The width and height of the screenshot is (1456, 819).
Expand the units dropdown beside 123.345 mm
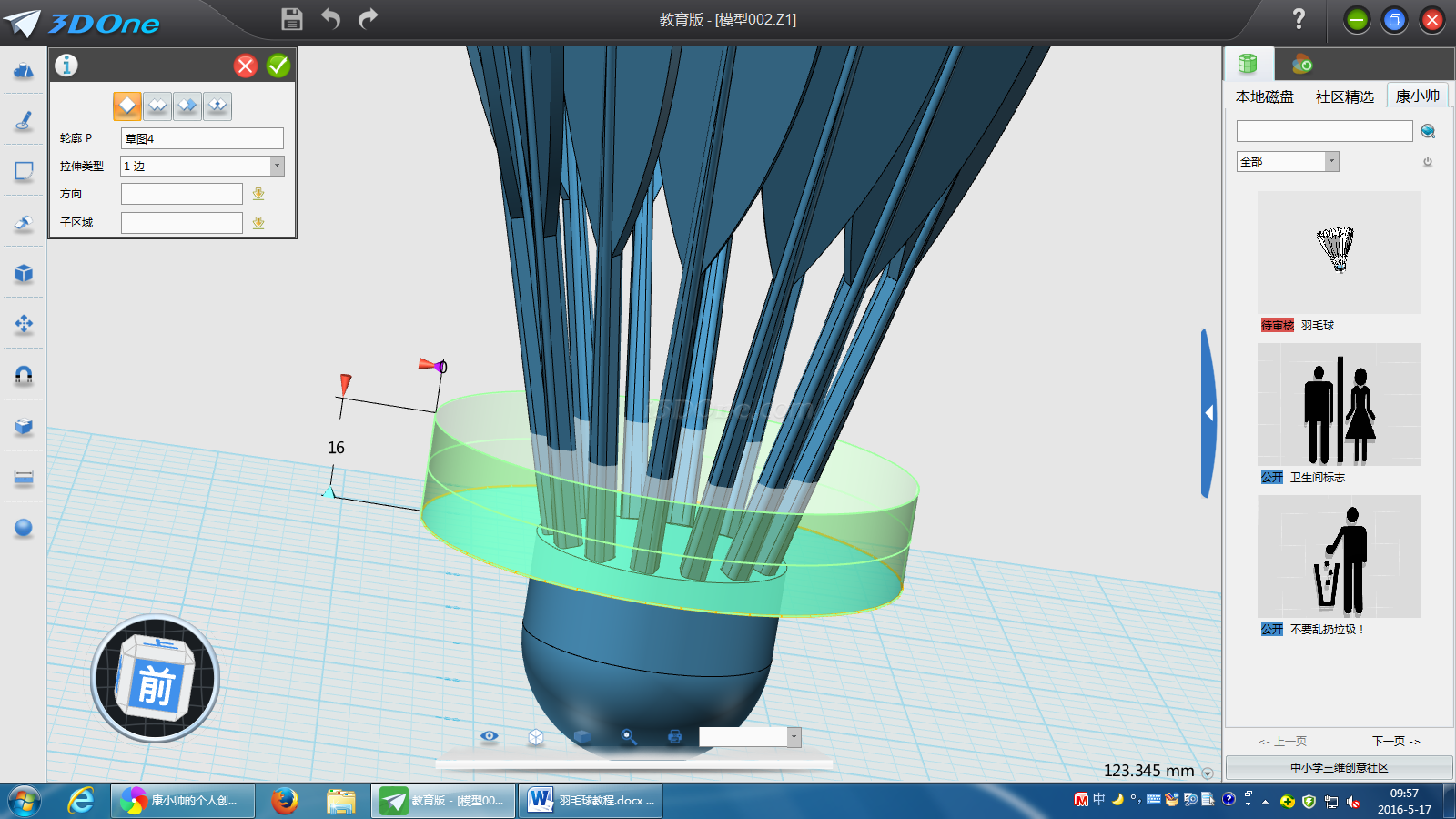[x=1208, y=773]
